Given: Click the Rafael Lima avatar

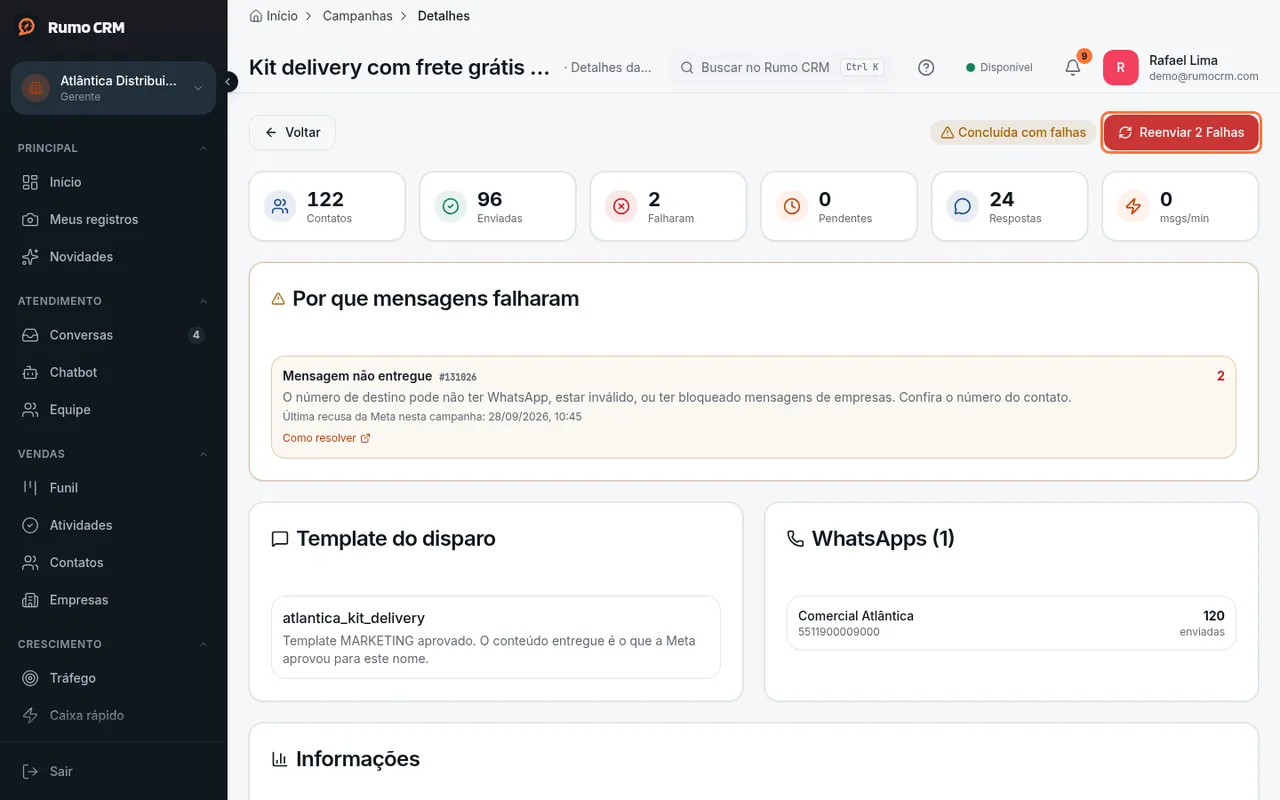Looking at the screenshot, I should click(1121, 67).
